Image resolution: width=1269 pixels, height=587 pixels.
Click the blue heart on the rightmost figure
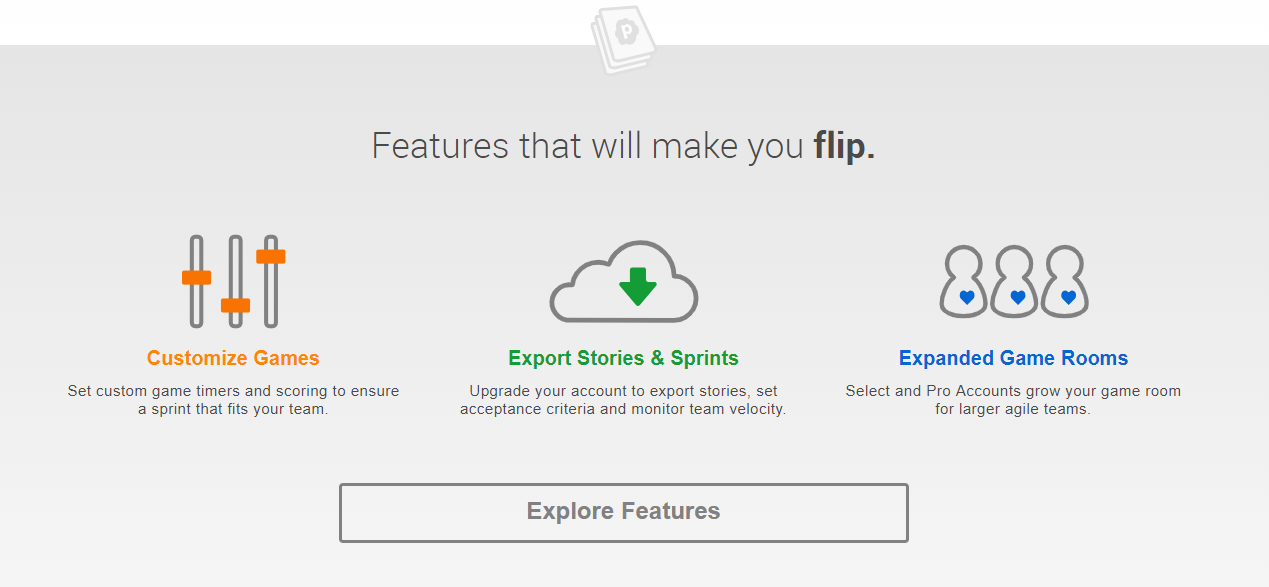(1068, 297)
